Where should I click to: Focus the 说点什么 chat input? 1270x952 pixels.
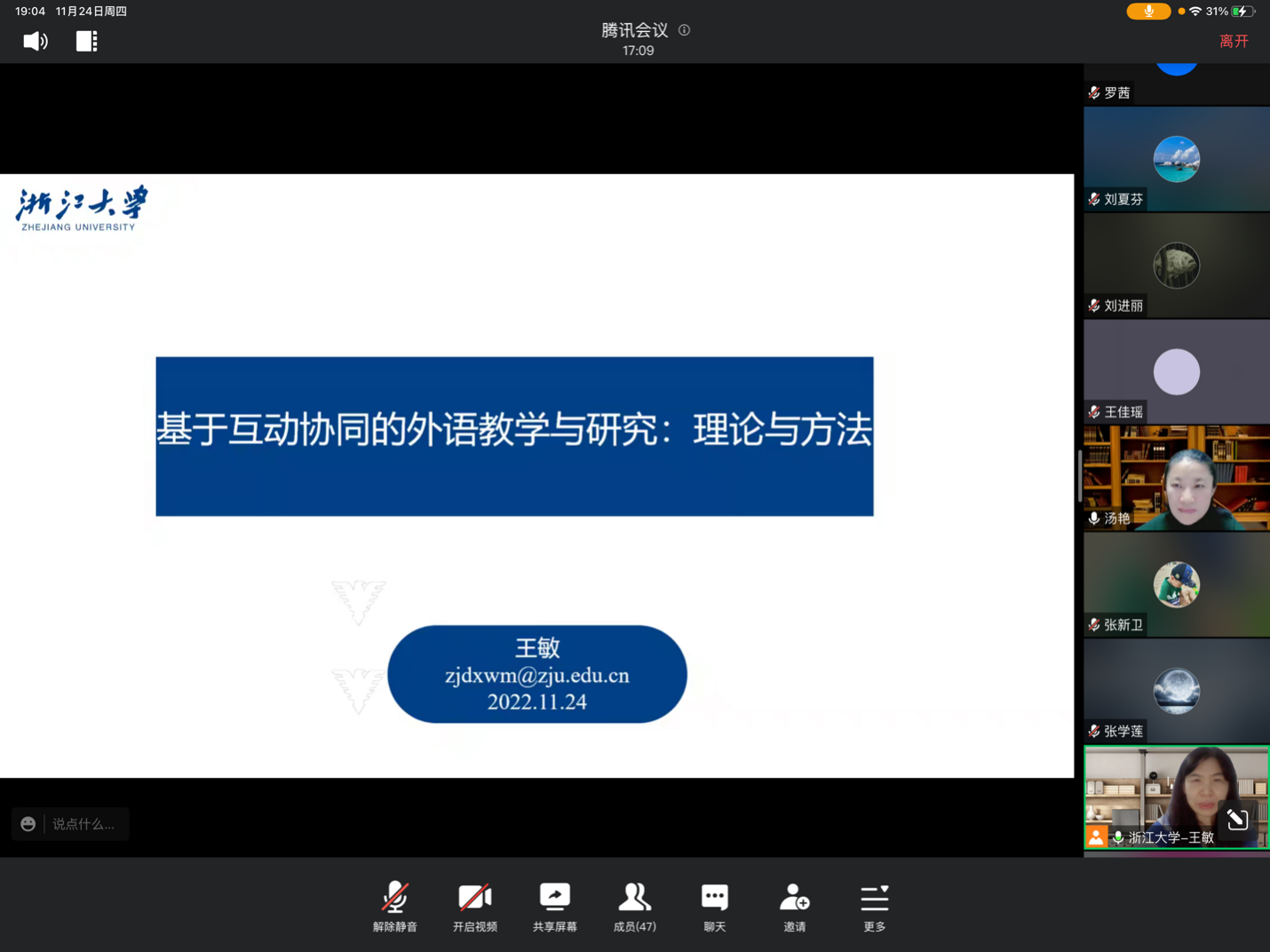83,824
